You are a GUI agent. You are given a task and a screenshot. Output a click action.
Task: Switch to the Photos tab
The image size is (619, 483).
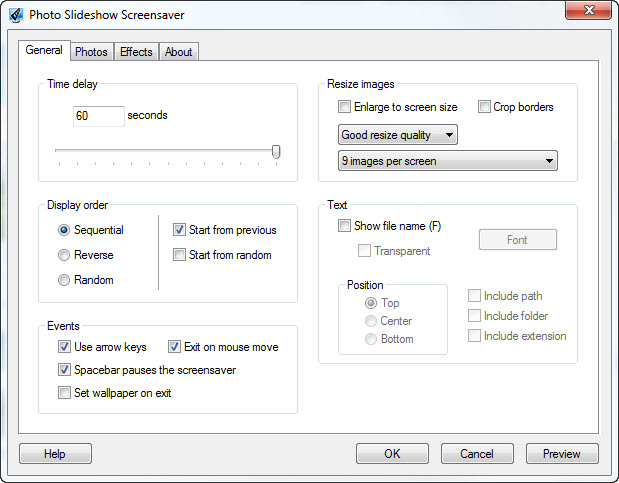point(91,52)
